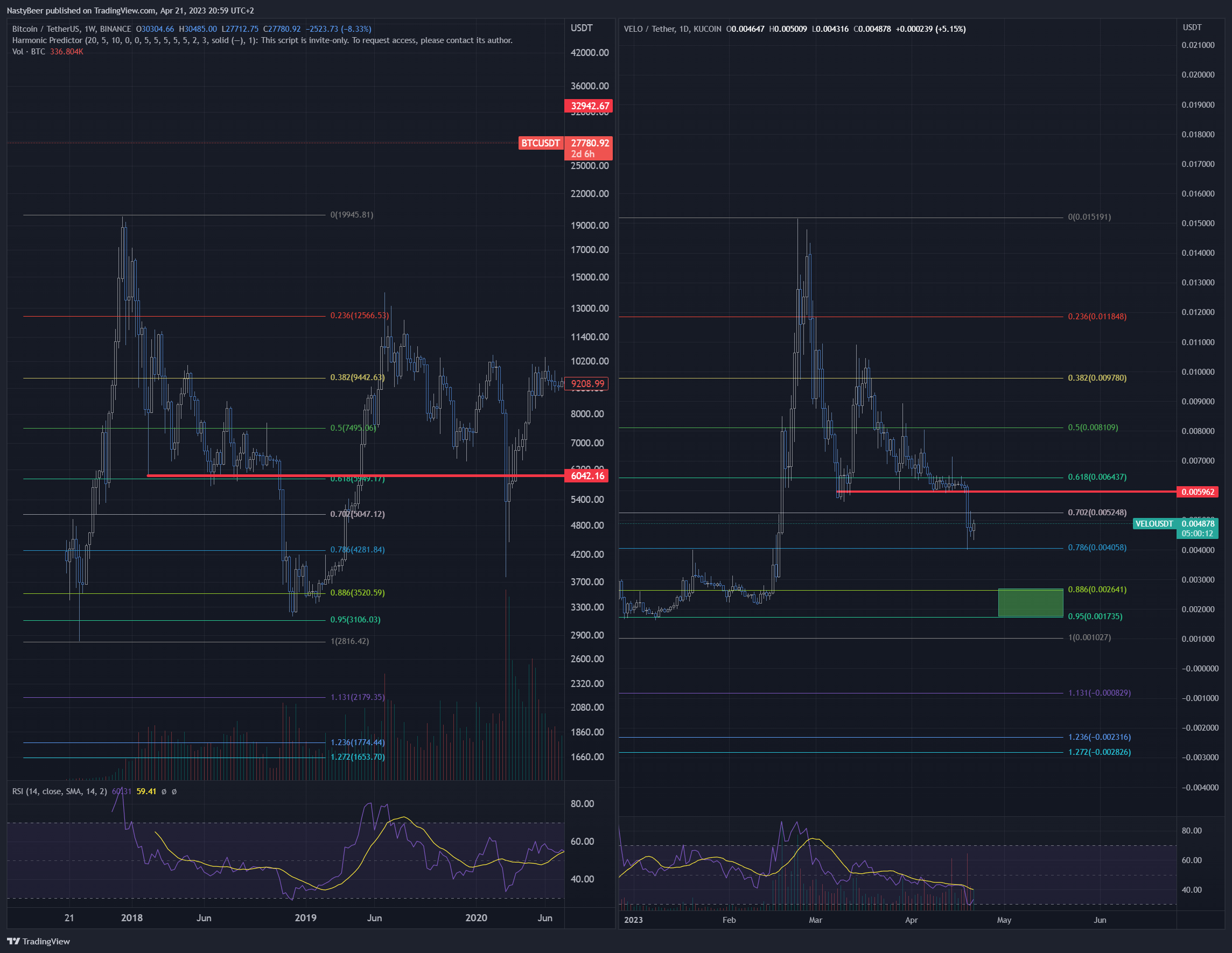1232x953 pixels.
Task: Click the 0.702(0.005248) Fibonacci label
Action: point(1097,513)
